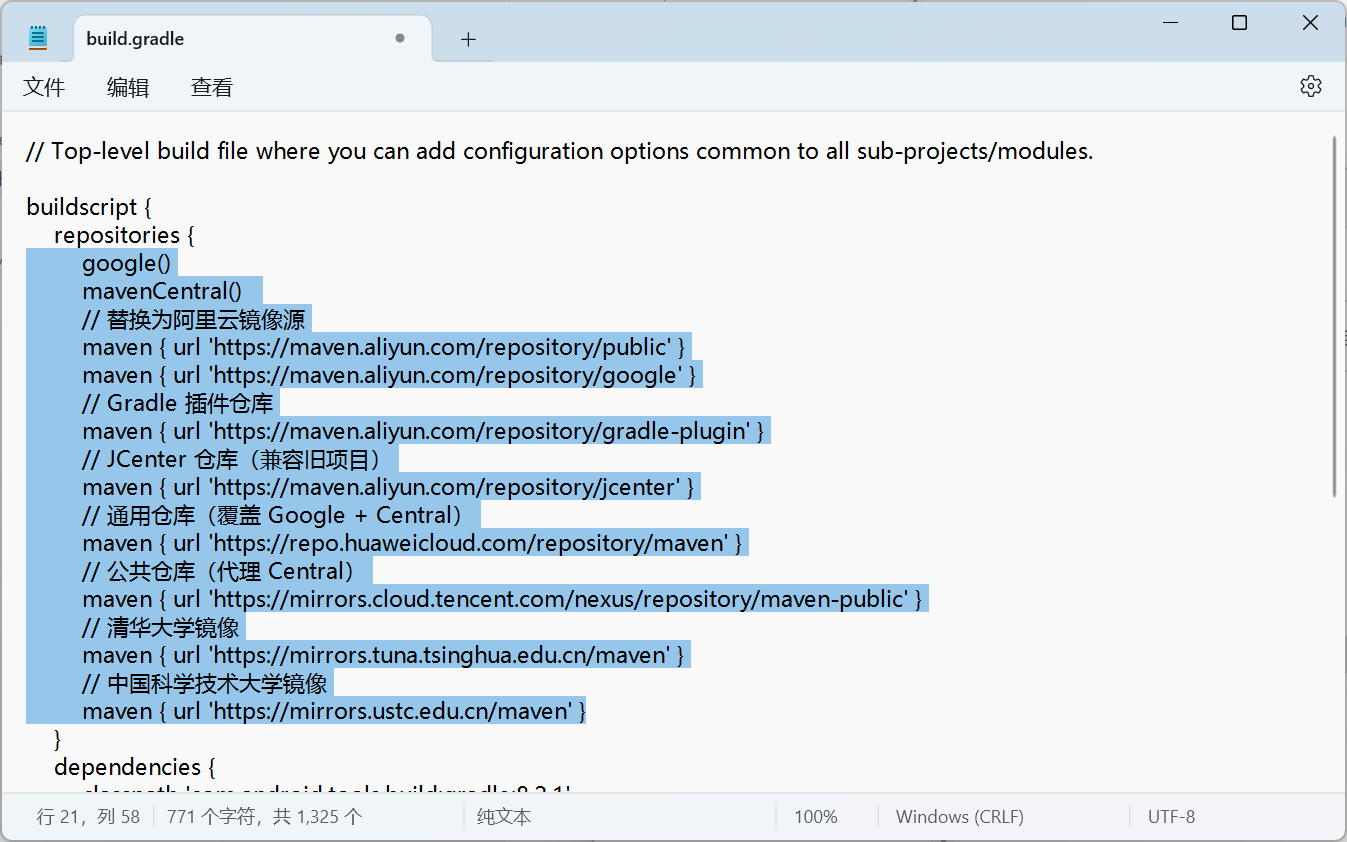Add a new tab with plus icon
Screen dimensions: 1347x842
click(x=468, y=39)
